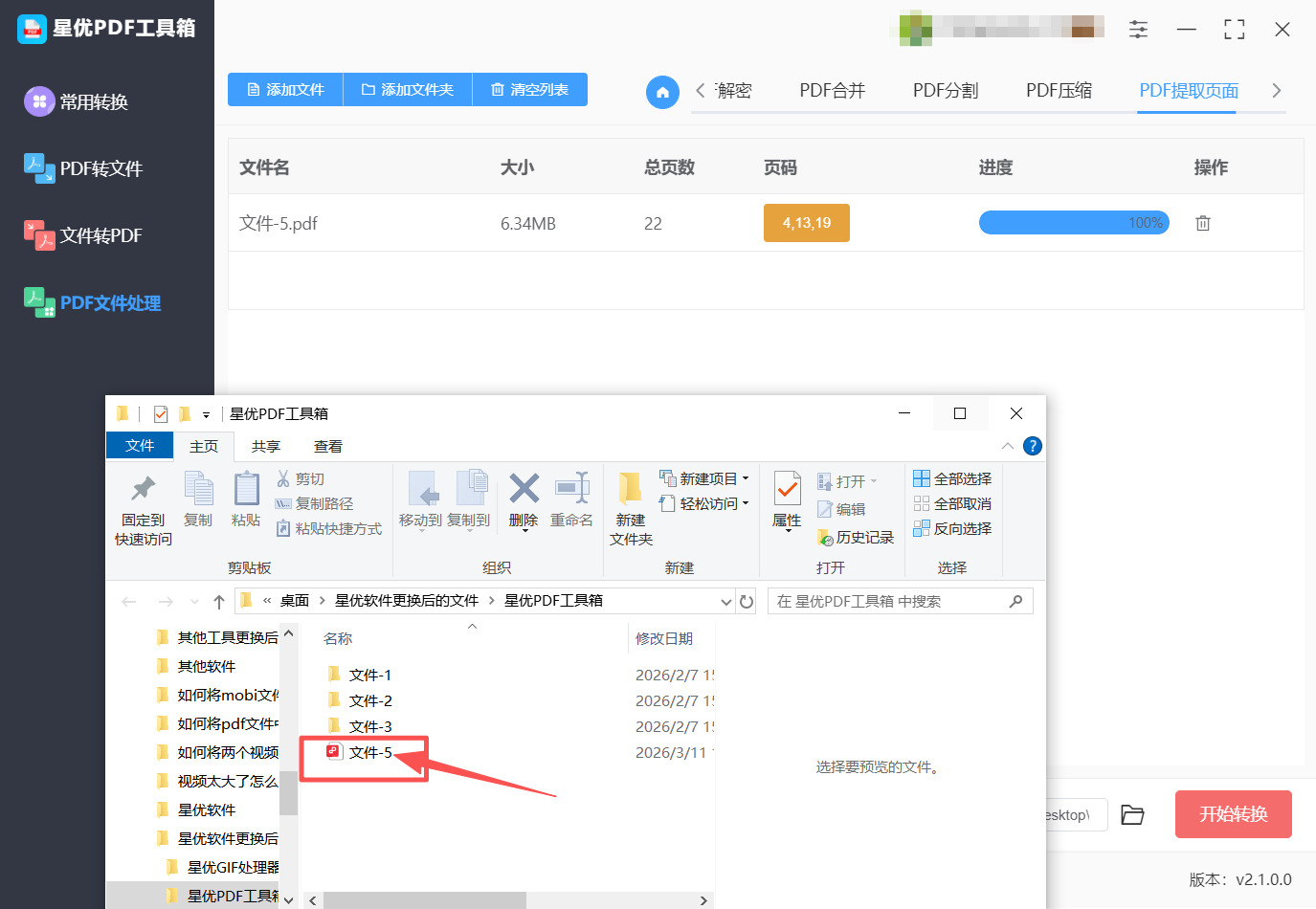Toggle the checkmark icon in Explorer title bar
1316x909 pixels.
[161, 414]
